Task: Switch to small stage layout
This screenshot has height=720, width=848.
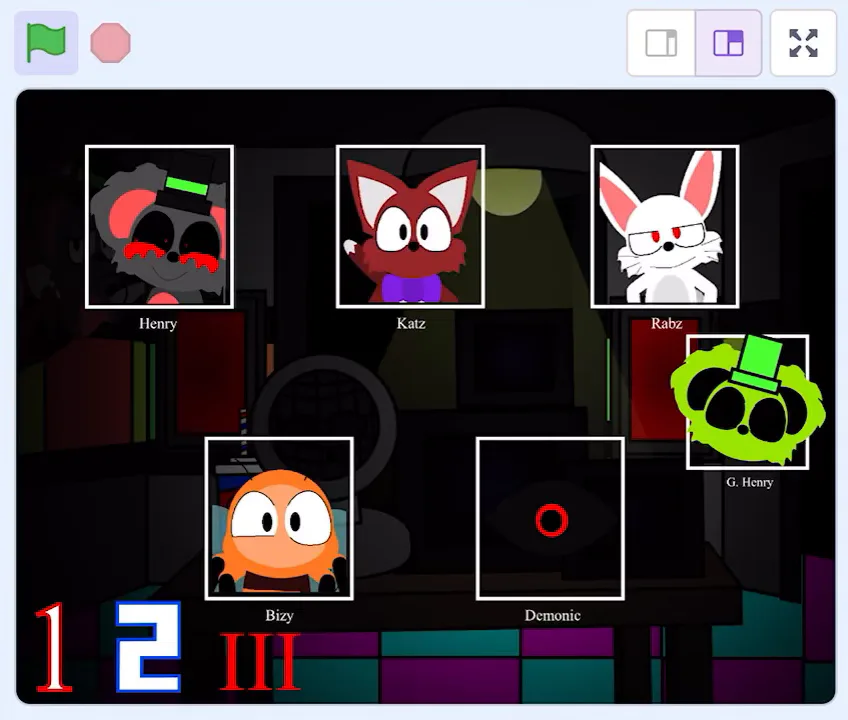Action: [x=661, y=43]
